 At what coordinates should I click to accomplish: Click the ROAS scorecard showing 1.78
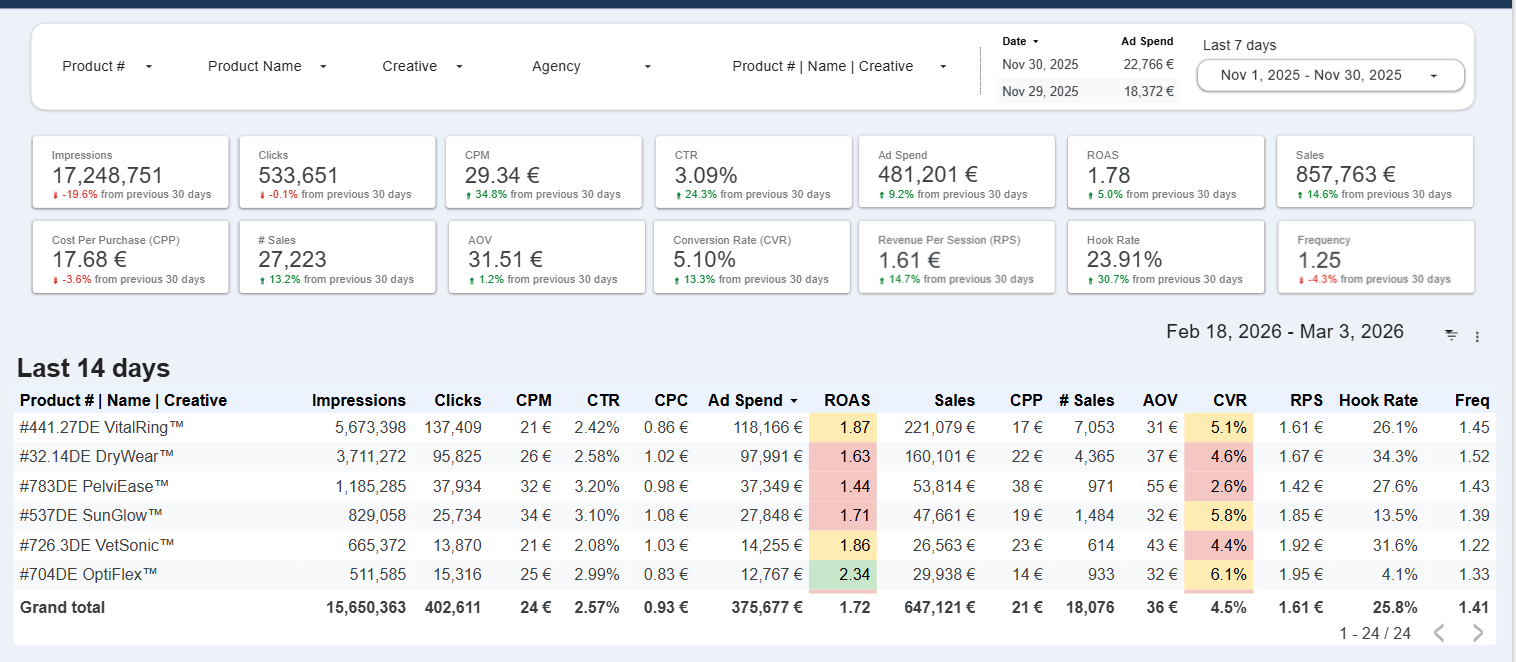coord(1164,172)
